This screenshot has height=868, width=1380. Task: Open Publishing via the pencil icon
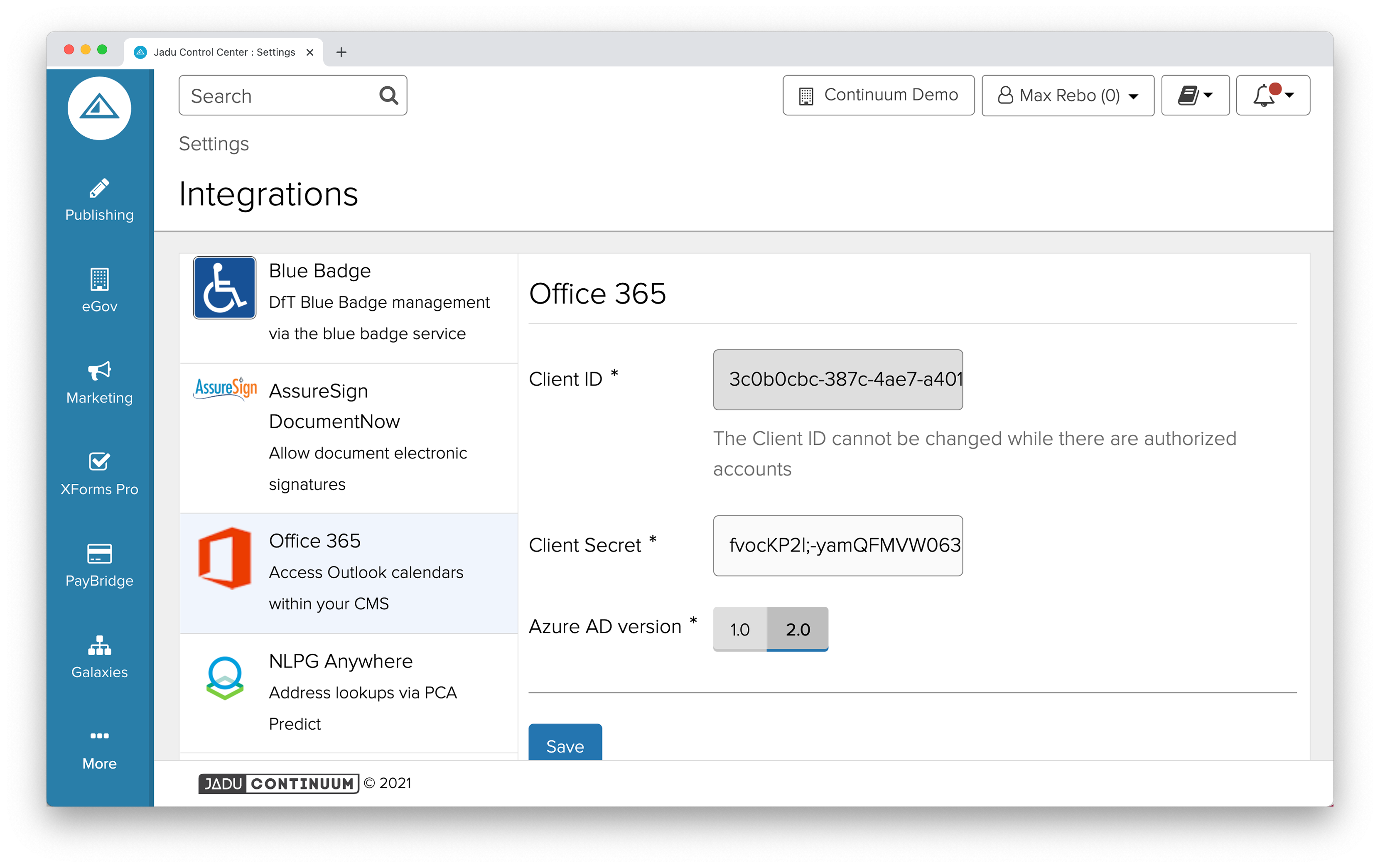[x=99, y=188]
